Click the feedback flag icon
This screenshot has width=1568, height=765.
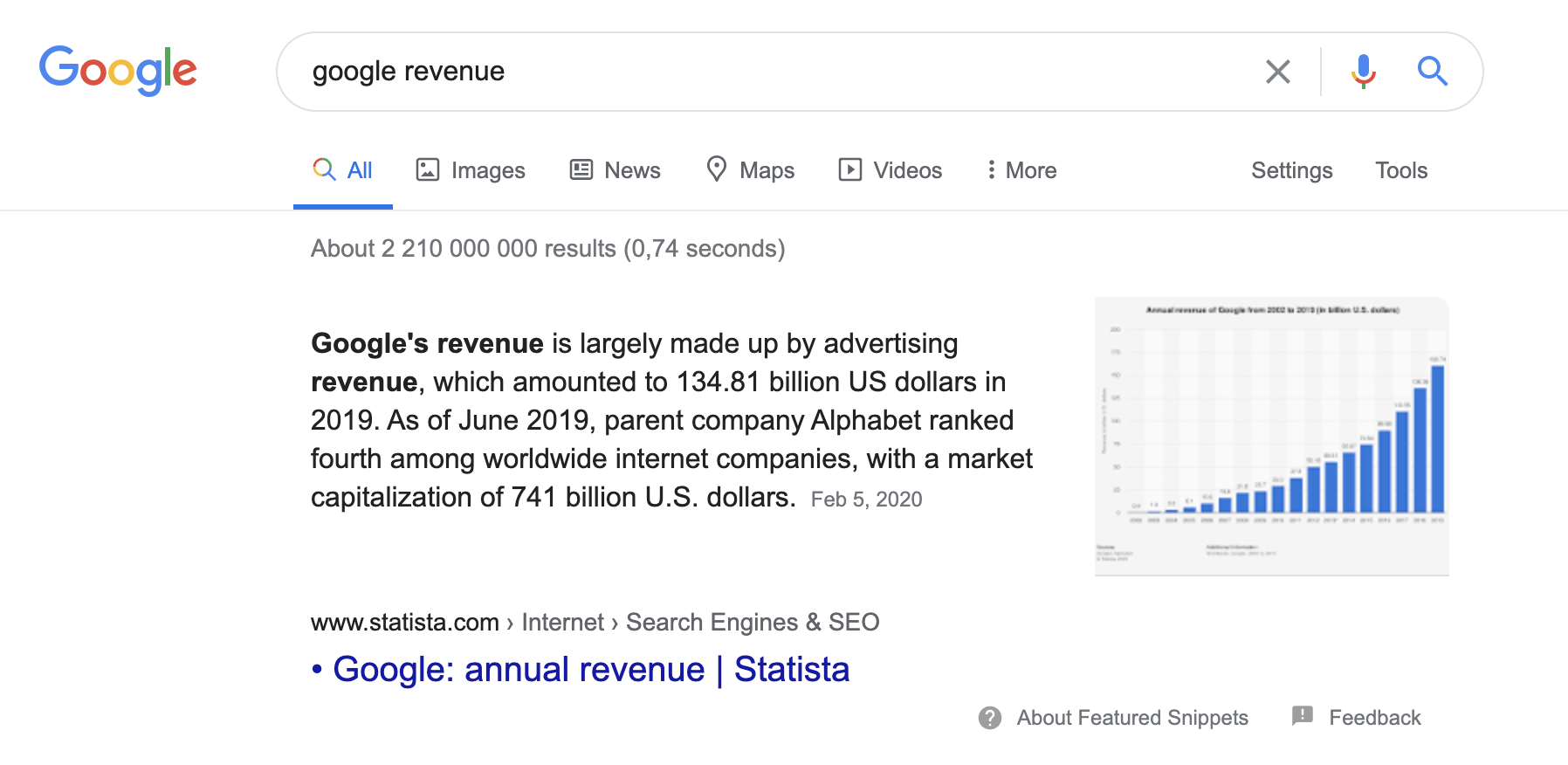click(x=1302, y=717)
